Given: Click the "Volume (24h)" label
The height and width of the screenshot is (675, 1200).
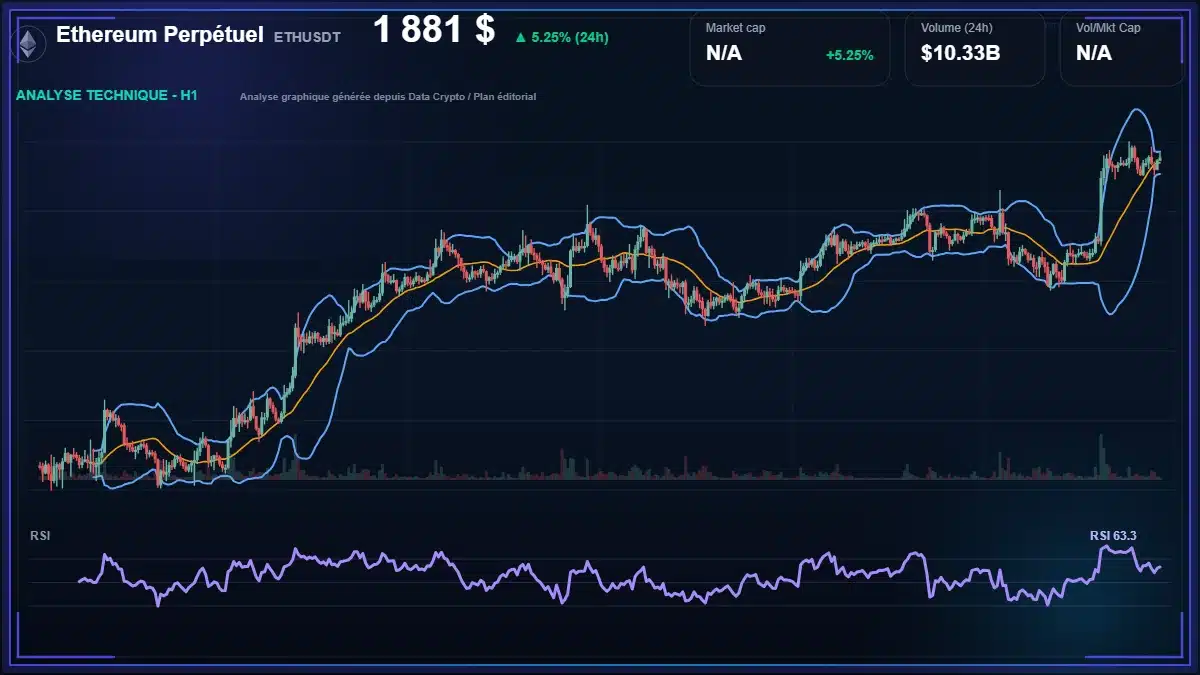Looking at the screenshot, I should click(955, 28).
